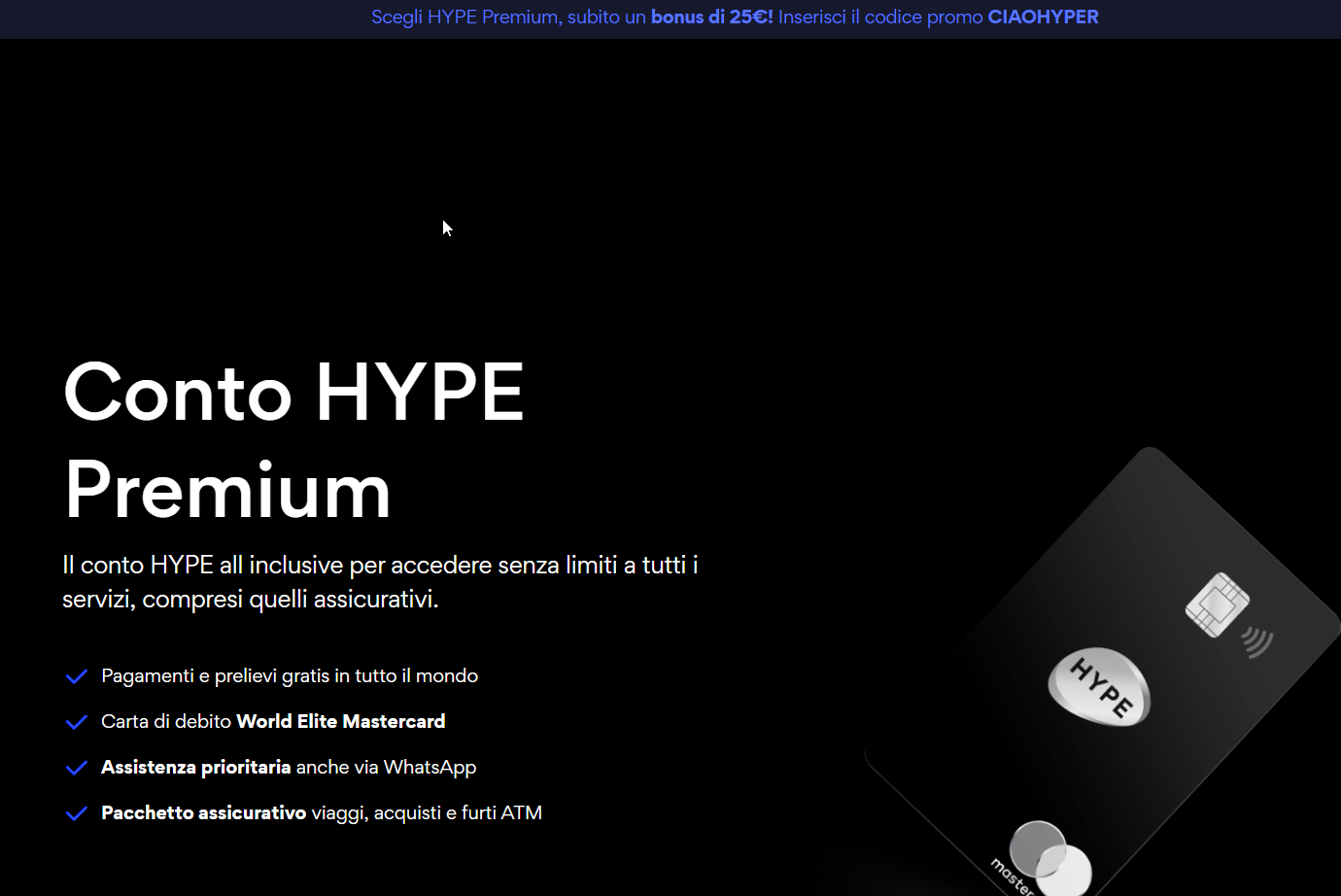Click the checkmark beside Assistenza prioritaria

click(x=76, y=768)
